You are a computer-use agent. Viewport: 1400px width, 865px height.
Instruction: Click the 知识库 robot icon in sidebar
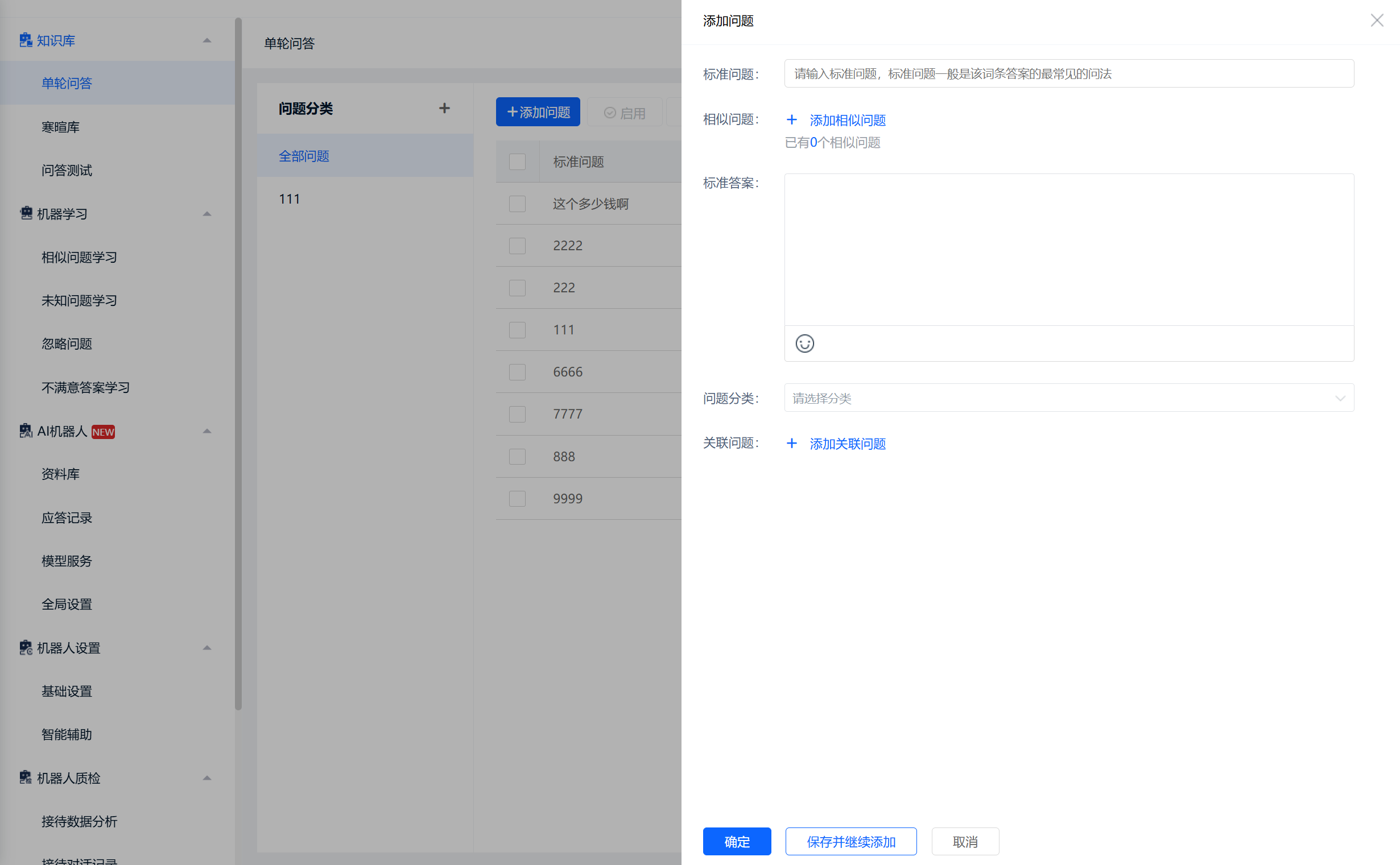26,40
